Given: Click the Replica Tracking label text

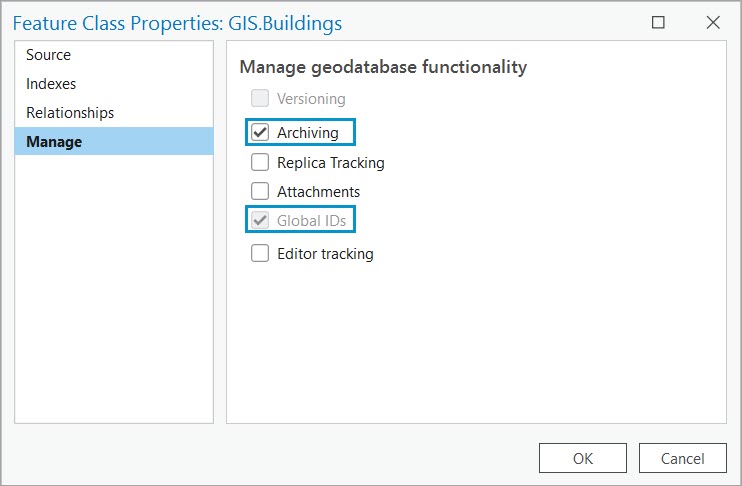Looking at the screenshot, I should (x=331, y=162).
